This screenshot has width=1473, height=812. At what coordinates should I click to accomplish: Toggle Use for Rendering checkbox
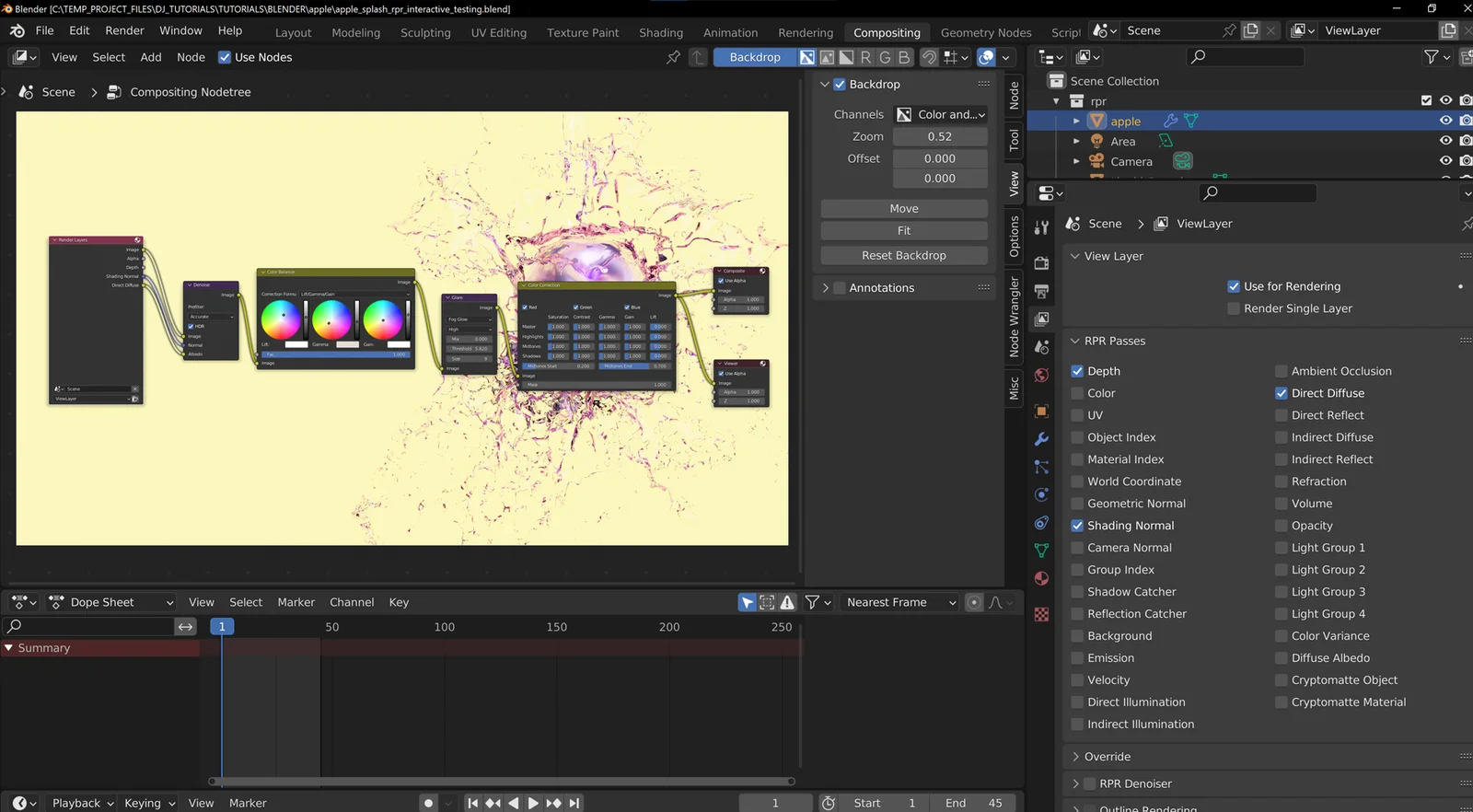pos(1234,286)
